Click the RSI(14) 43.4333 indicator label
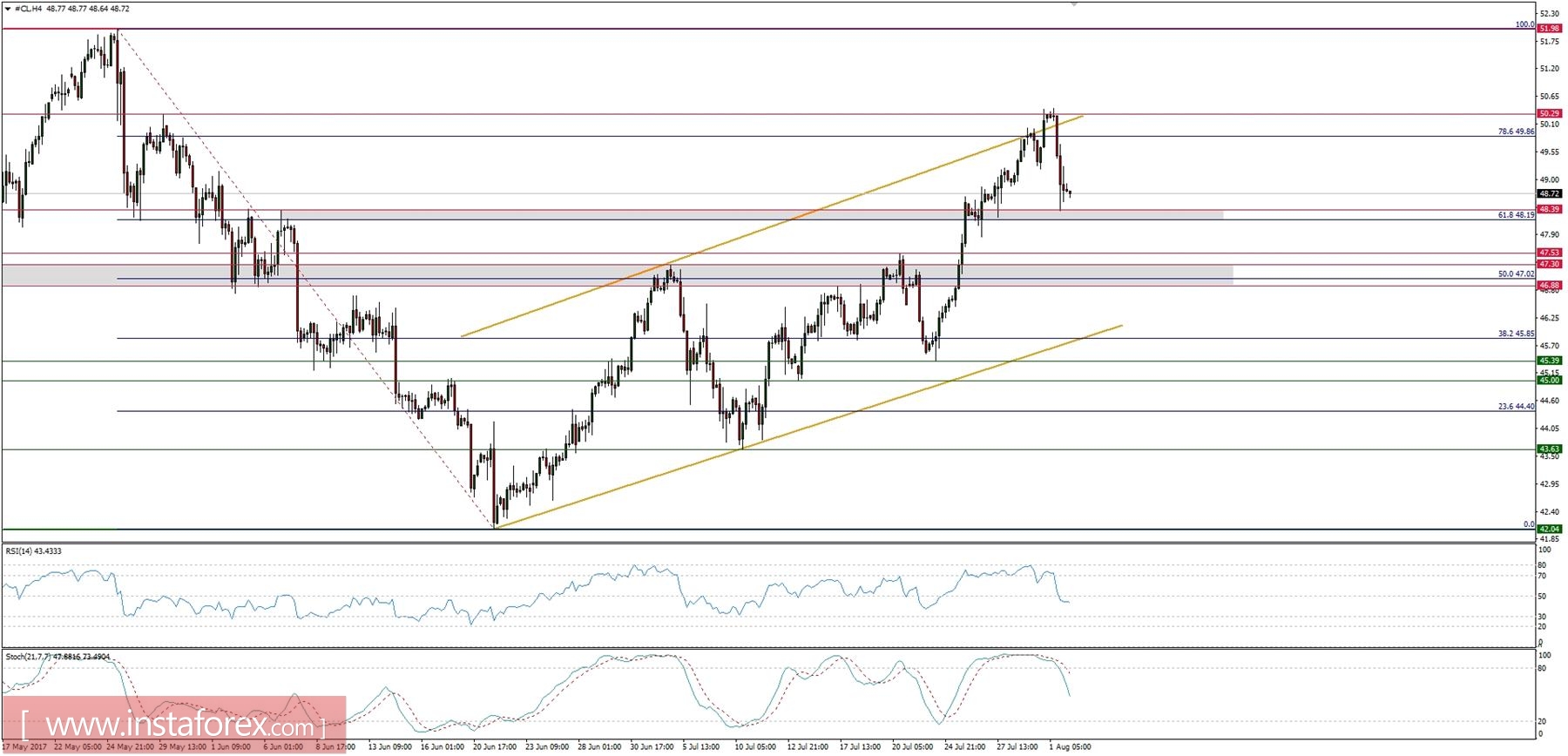The image size is (1568, 756). 34,551
